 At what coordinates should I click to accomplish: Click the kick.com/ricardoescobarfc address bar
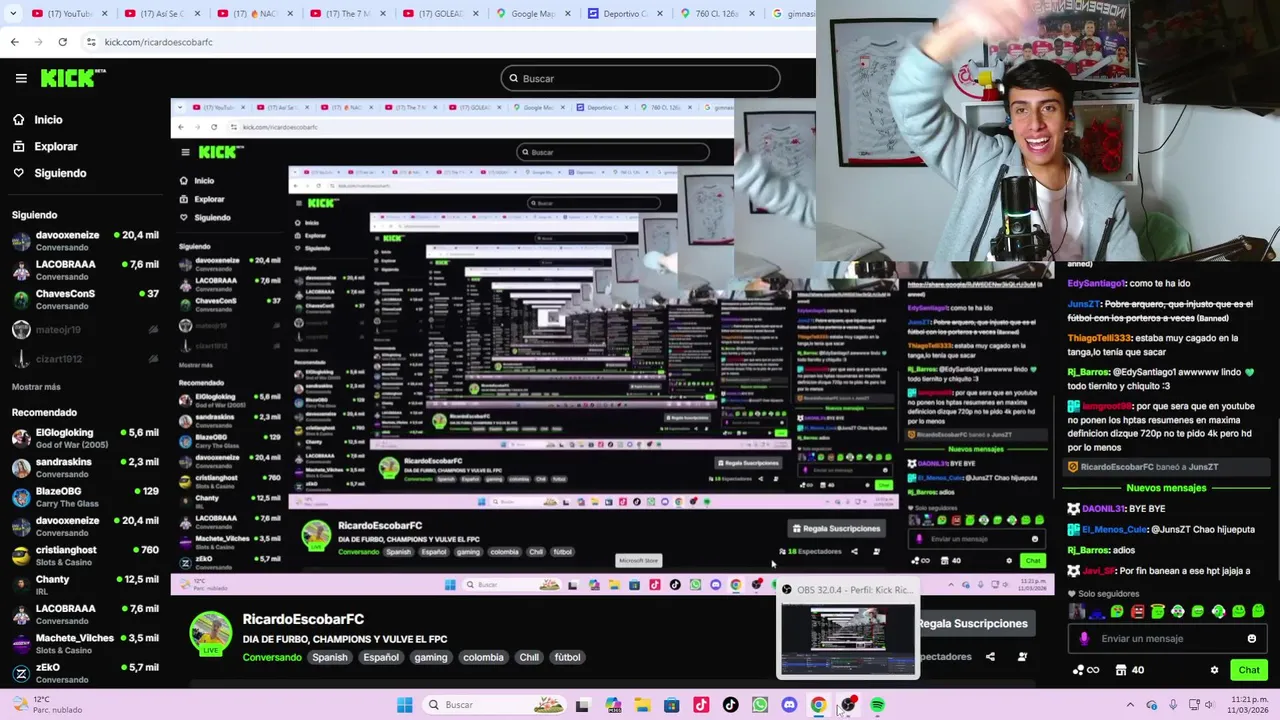click(450, 42)
